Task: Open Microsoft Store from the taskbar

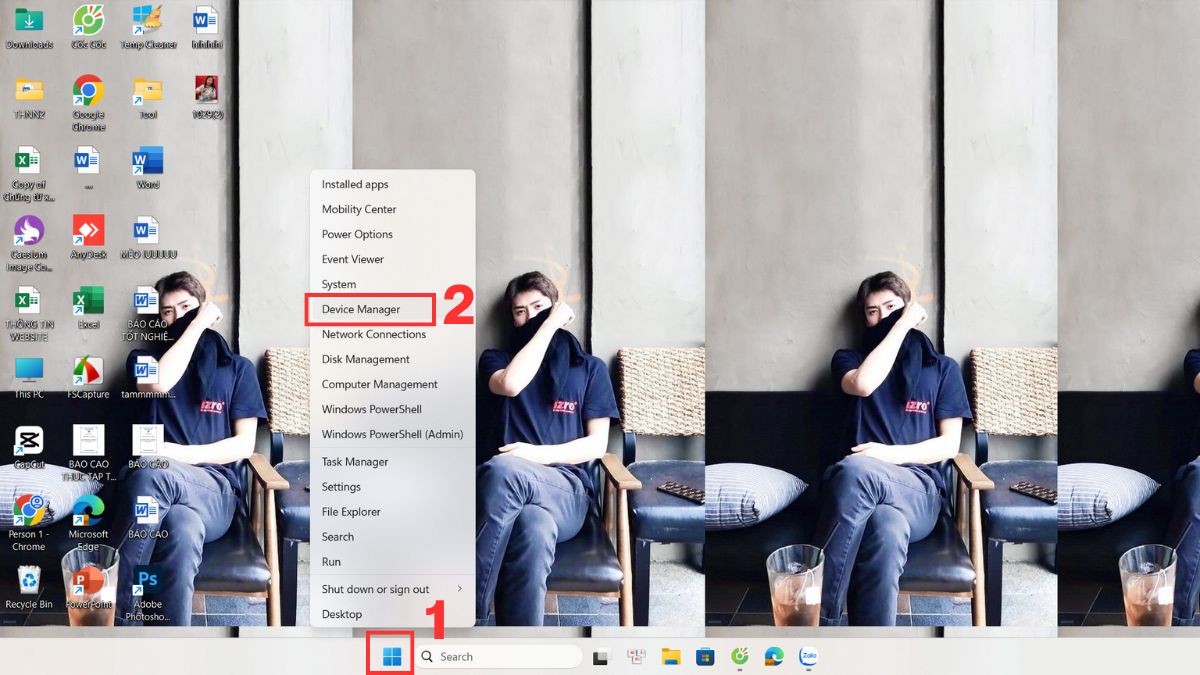Action: (x=705, y=657)
